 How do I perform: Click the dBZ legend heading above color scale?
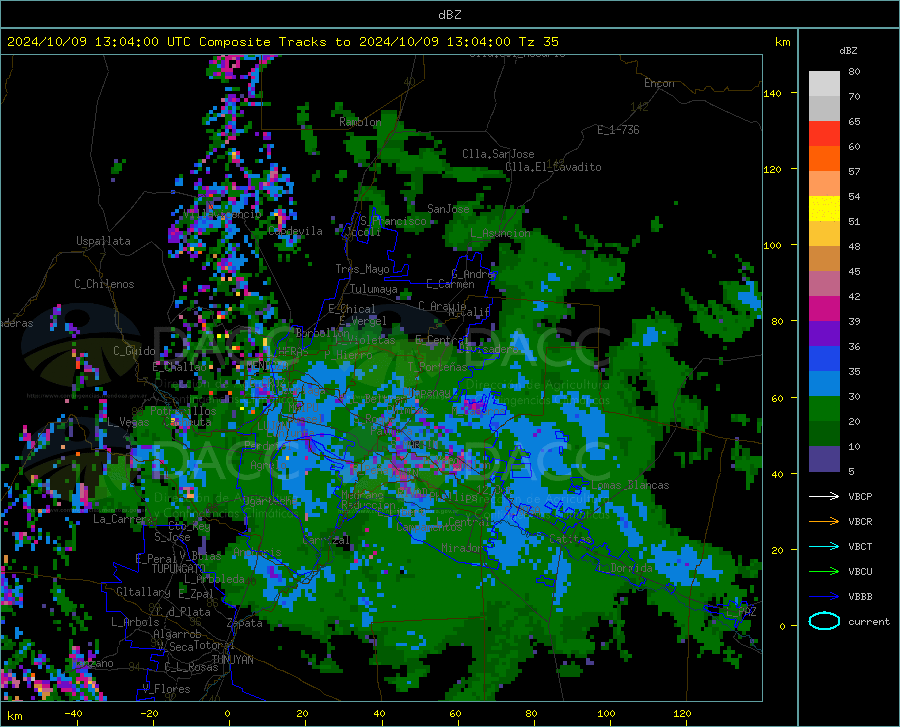point(848,50)
